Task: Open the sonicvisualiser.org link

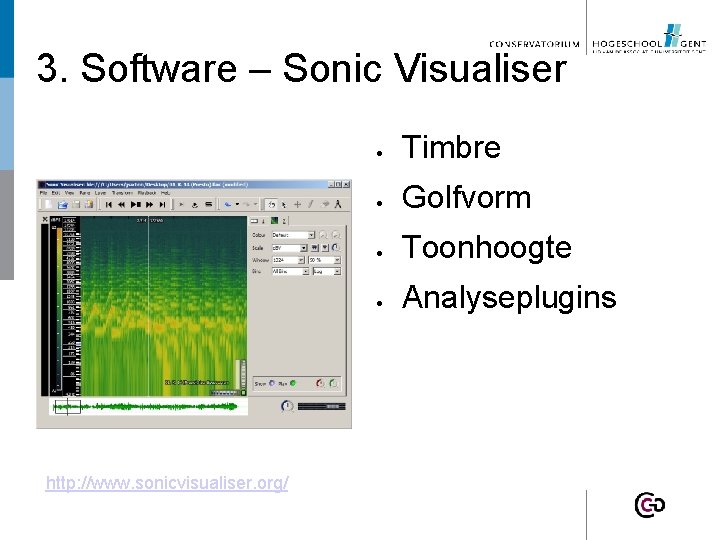Action: pyautogui.click(x=167, y=483)
